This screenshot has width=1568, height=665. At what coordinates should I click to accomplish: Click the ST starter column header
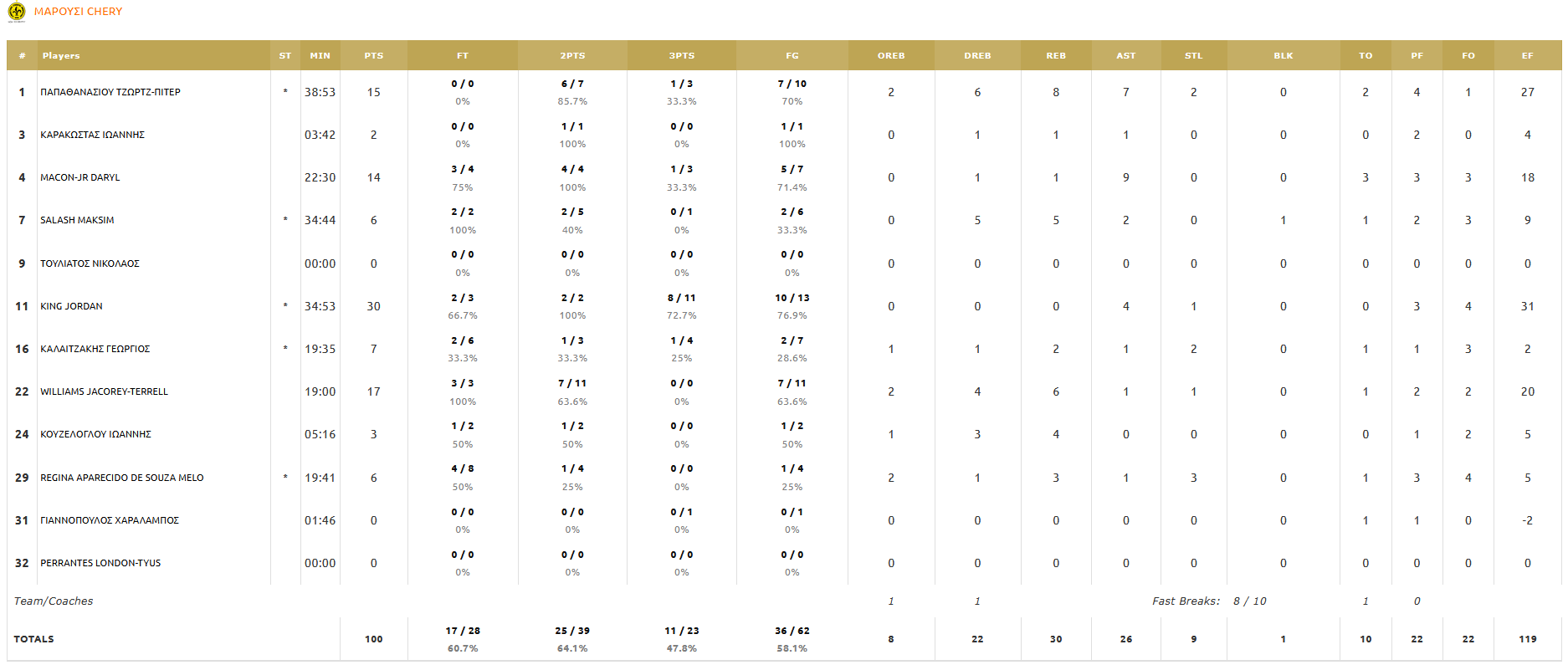pyautogui.click(x=284, y=56)
